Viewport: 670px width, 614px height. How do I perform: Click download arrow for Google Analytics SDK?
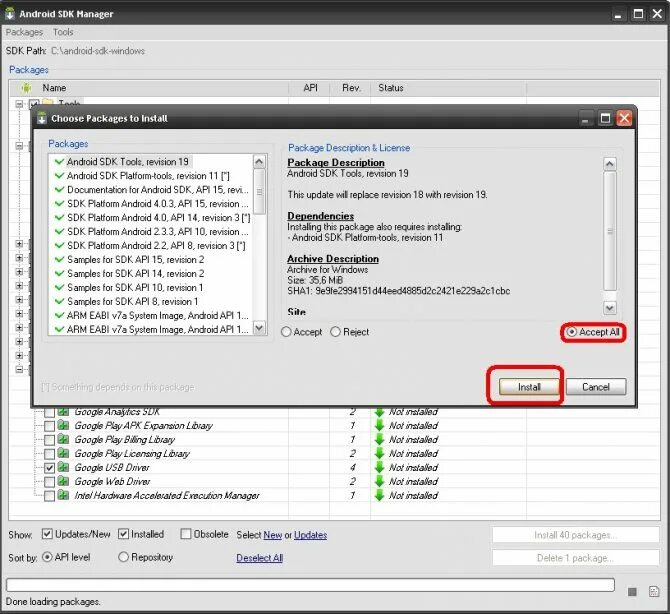(x=379, y=412)
